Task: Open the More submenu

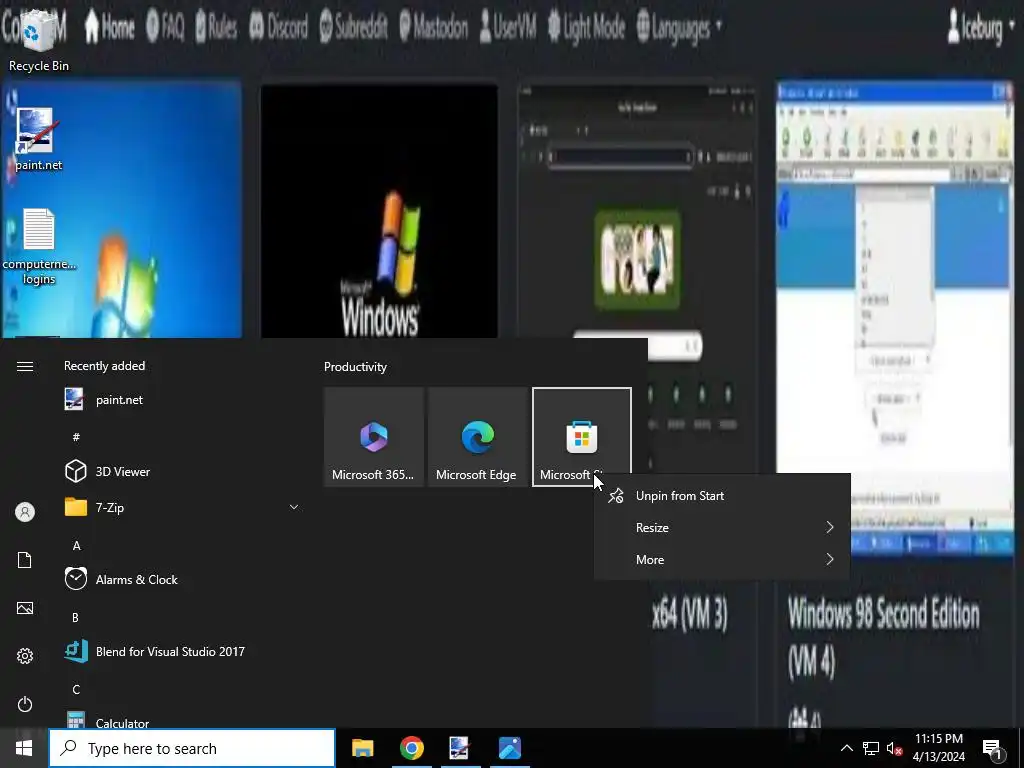Action: 722,560
